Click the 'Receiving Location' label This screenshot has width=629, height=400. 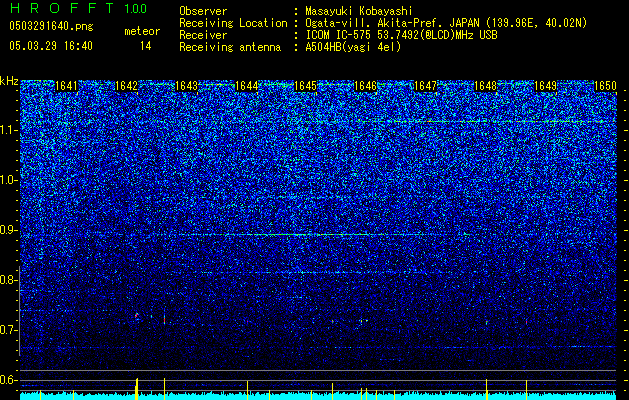pyautogui.click(x=233, y=23)
